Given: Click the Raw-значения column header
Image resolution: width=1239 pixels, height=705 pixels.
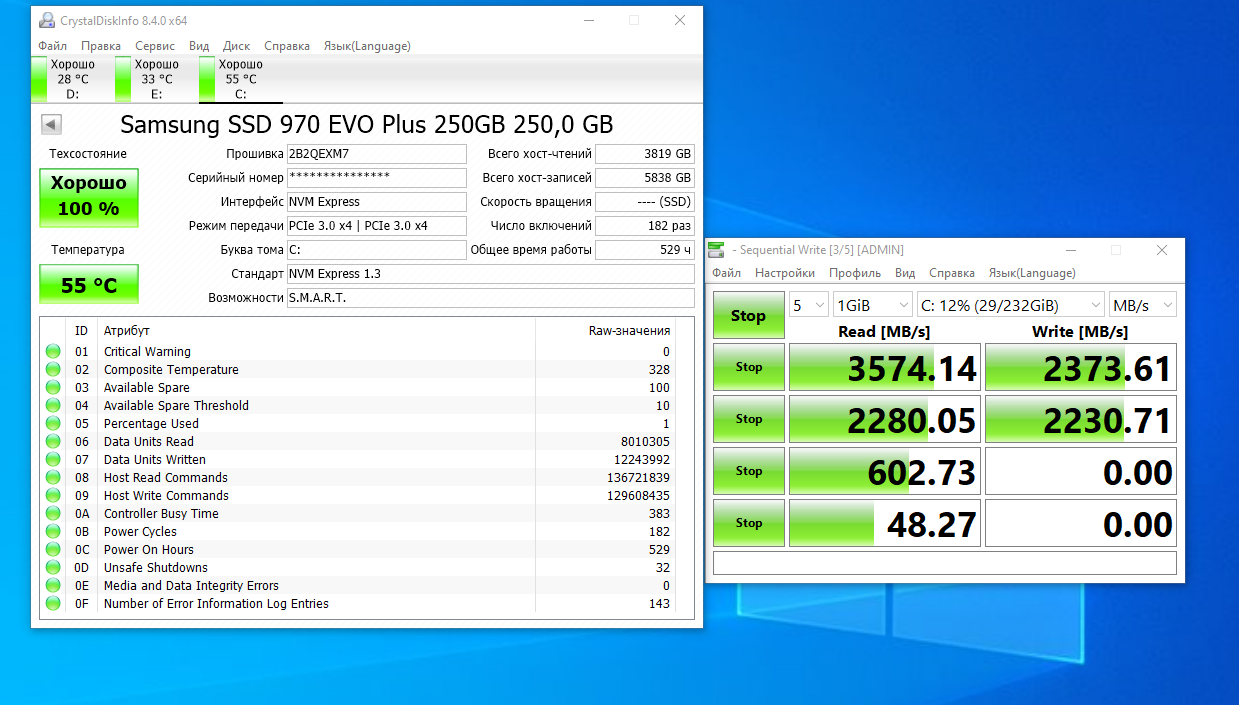Looking at the screenshot, I should tap(605, 331).
